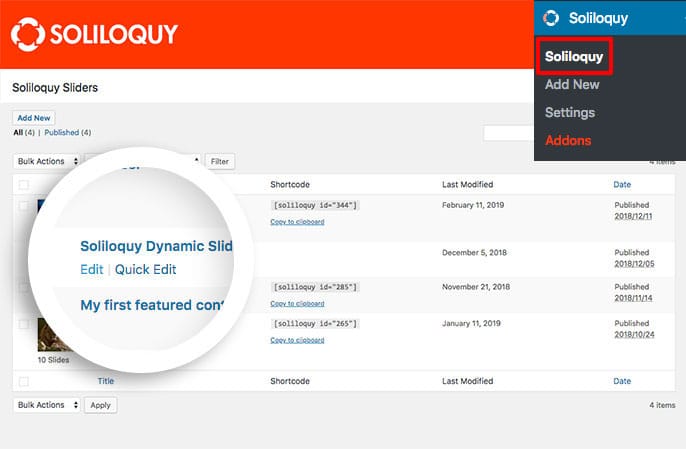Open Addons in the sidebar menu

(568, 140)
